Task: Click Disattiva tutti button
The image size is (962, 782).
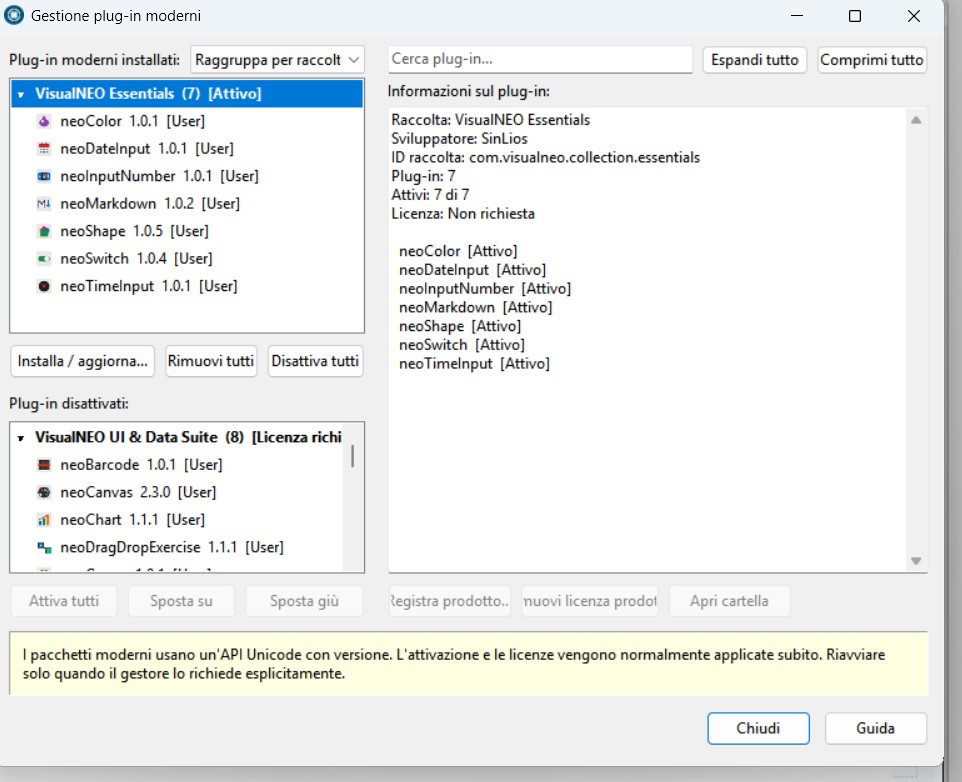Action: point(315,361)
